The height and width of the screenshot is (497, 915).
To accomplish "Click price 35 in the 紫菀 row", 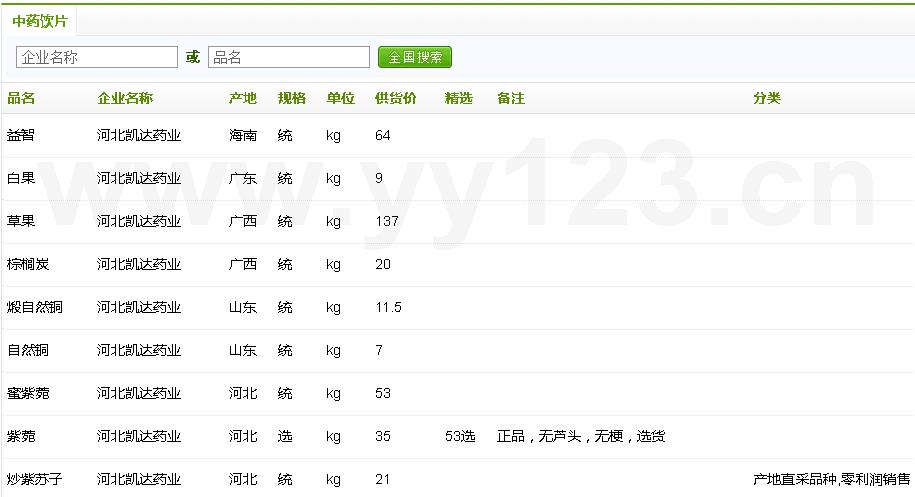I will coord(383,436).
